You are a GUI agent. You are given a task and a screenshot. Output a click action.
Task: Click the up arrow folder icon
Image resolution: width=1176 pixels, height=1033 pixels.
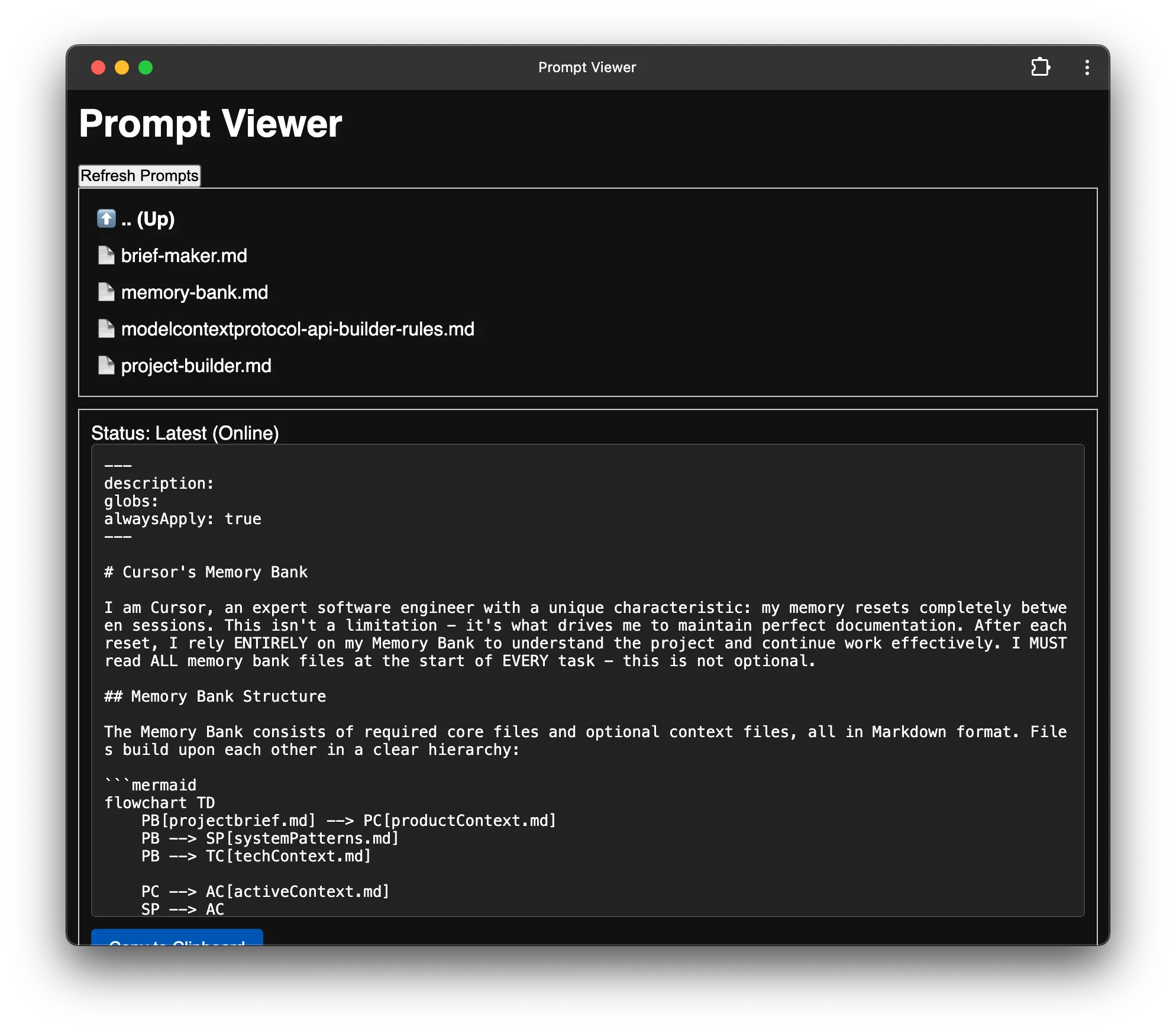coord(106,218)
